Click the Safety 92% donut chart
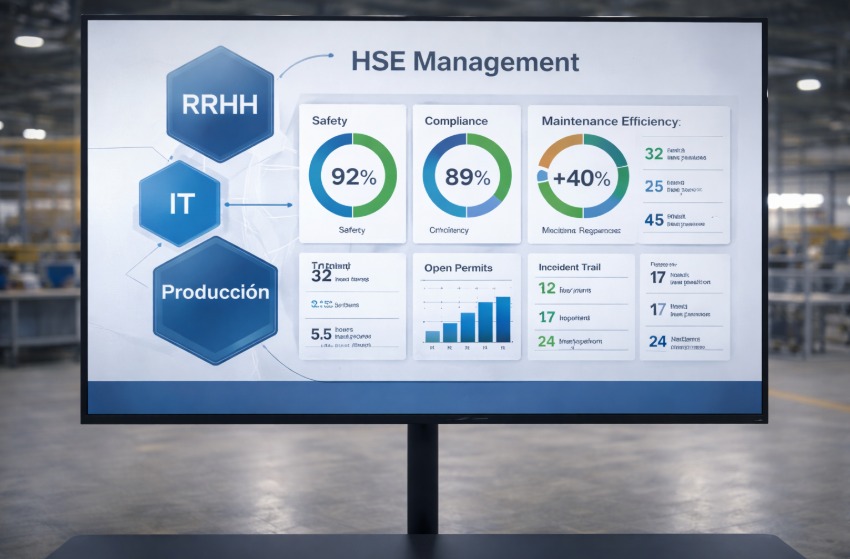850x559 pixels. point(352,176)
